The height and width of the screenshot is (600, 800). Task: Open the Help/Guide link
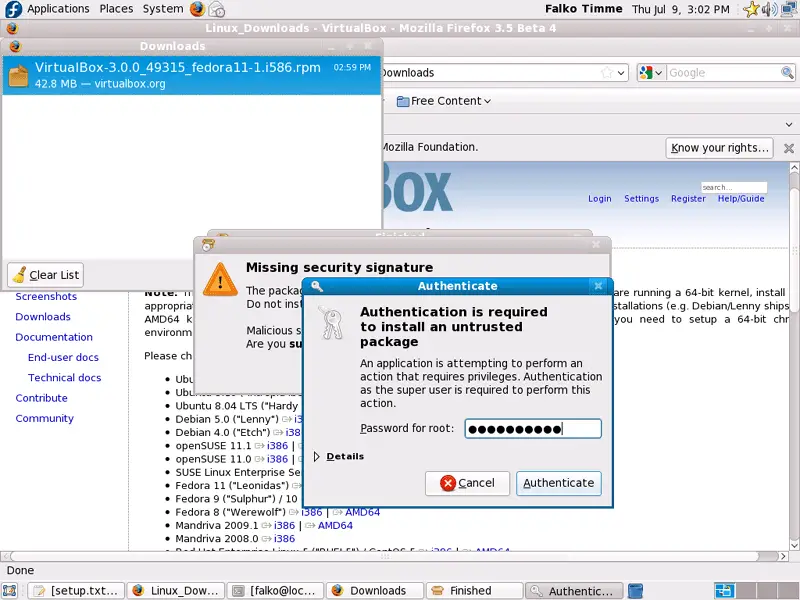pyautogui.click(x=741, y=198)
